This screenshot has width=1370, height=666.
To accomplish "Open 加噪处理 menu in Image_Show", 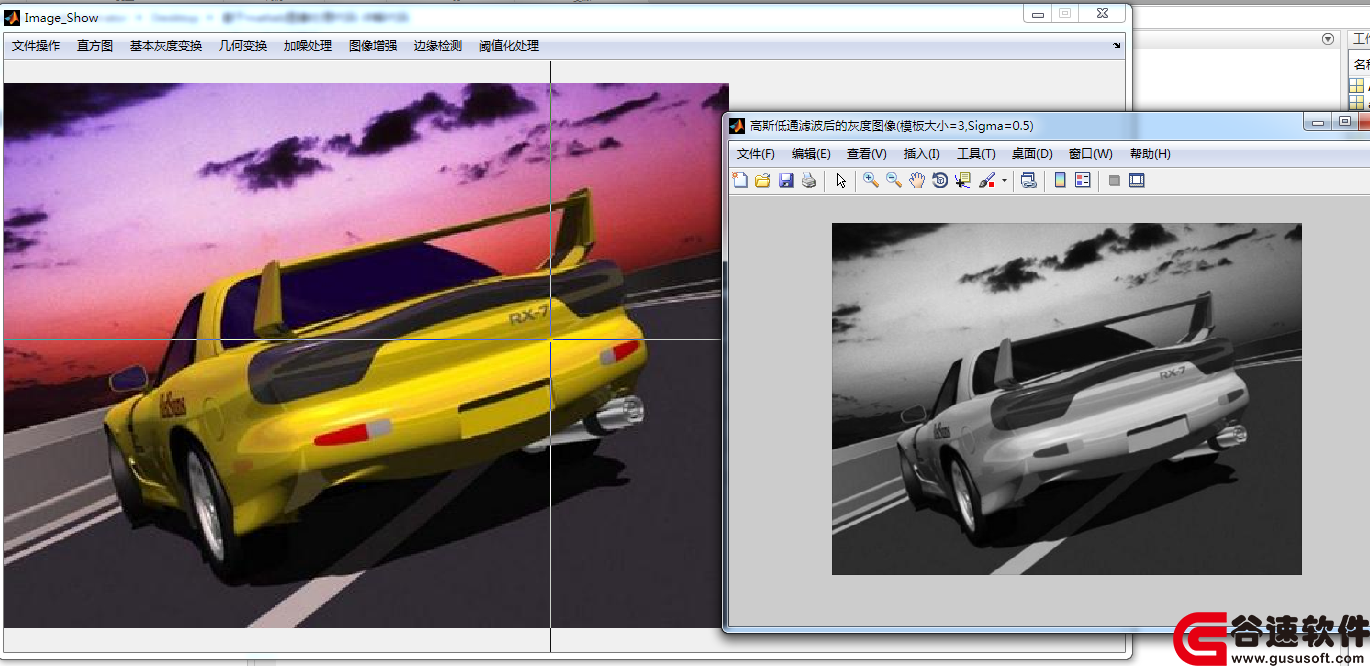I will pos(308,46).
